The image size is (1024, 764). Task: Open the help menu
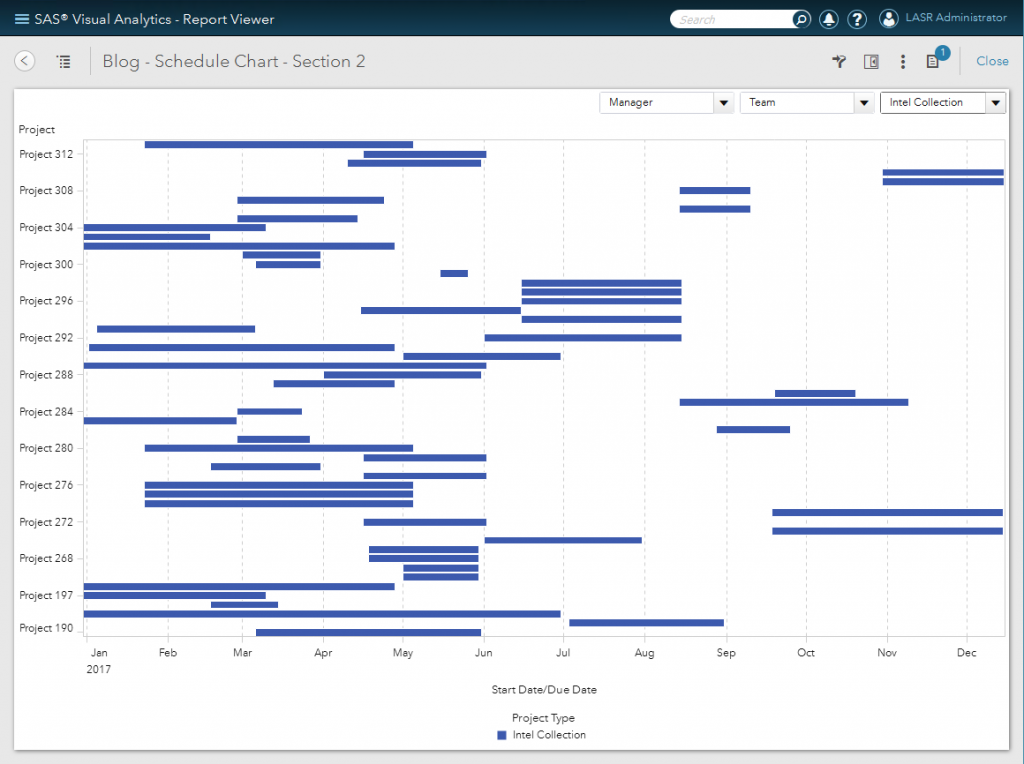tap(857, 18)
